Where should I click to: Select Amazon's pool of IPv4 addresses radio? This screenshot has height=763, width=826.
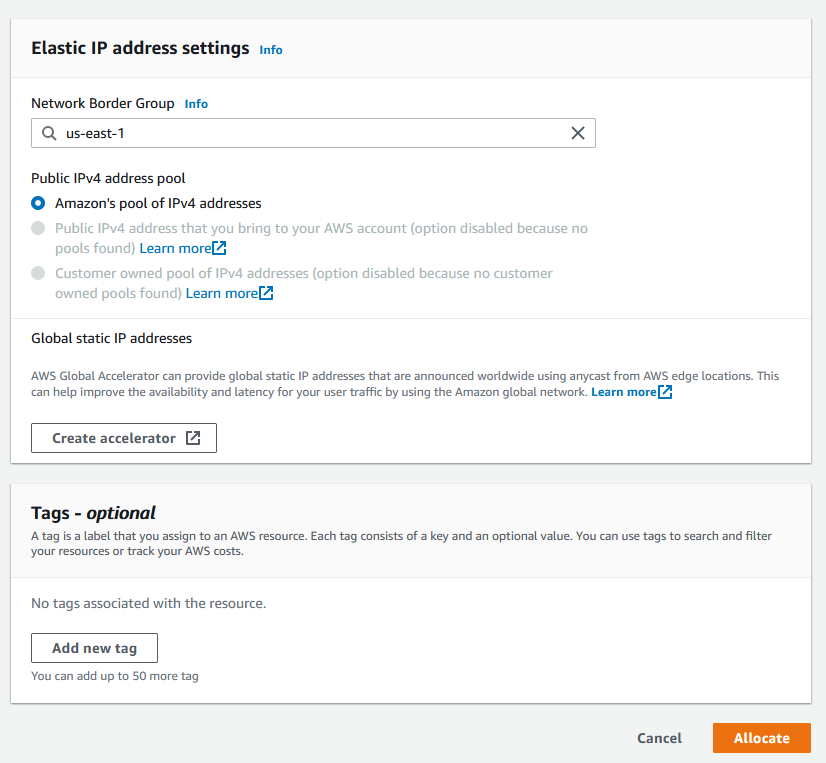38,203
